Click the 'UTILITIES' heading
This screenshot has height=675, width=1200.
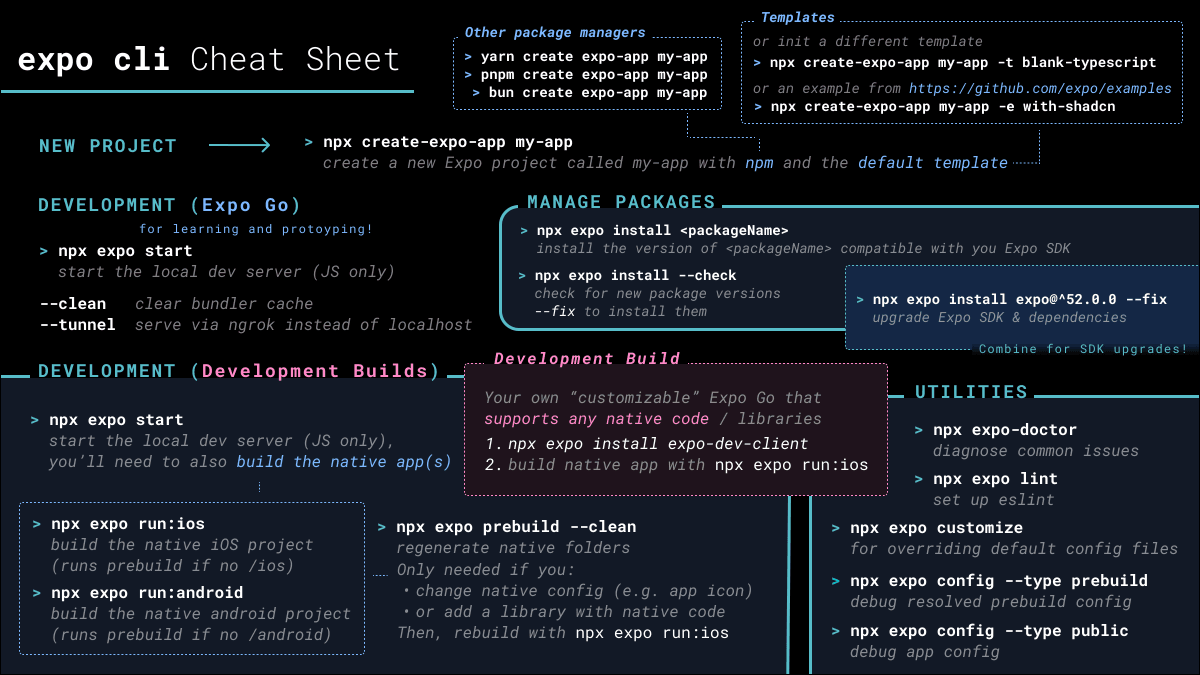point(971,392)
